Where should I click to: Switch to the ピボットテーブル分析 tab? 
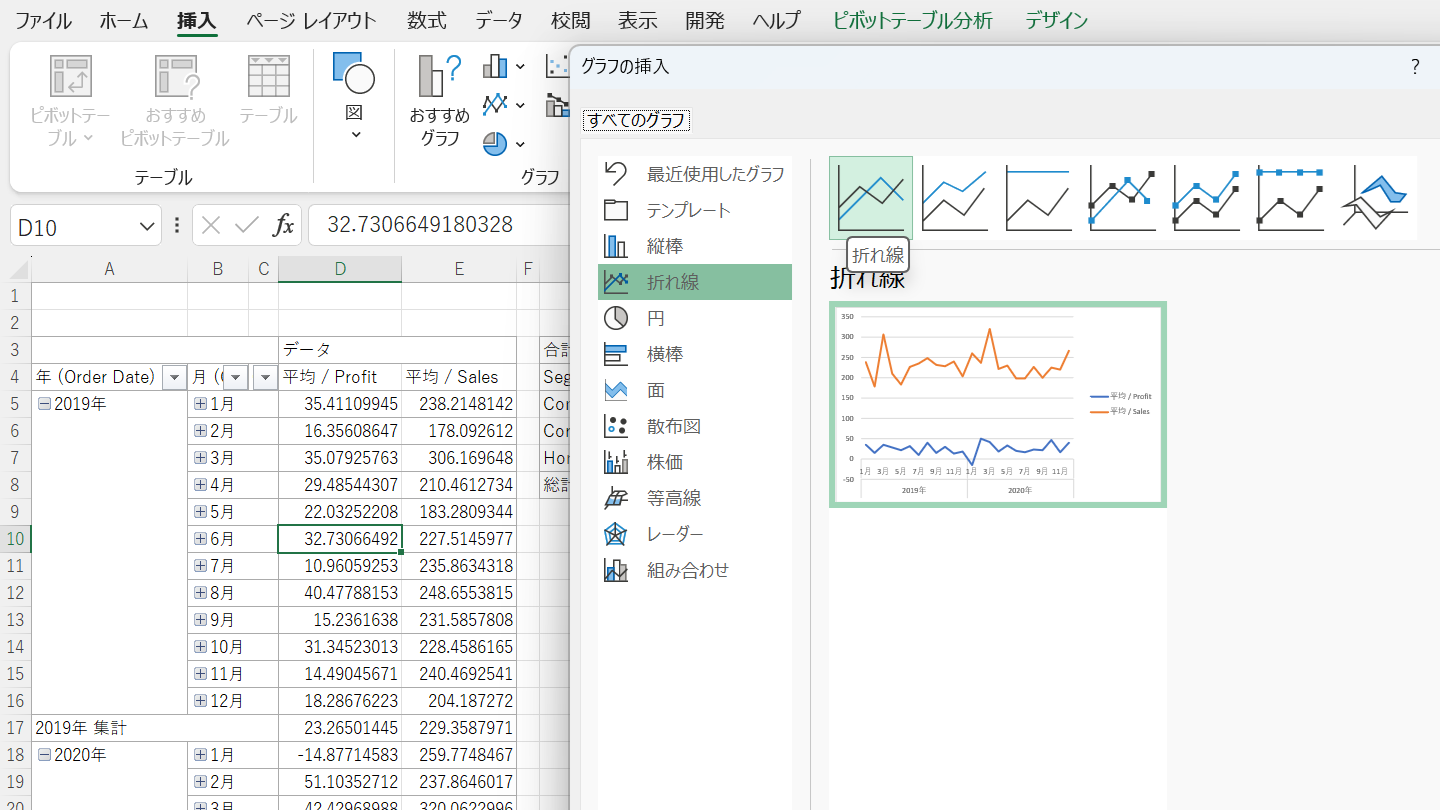point(913,21)
